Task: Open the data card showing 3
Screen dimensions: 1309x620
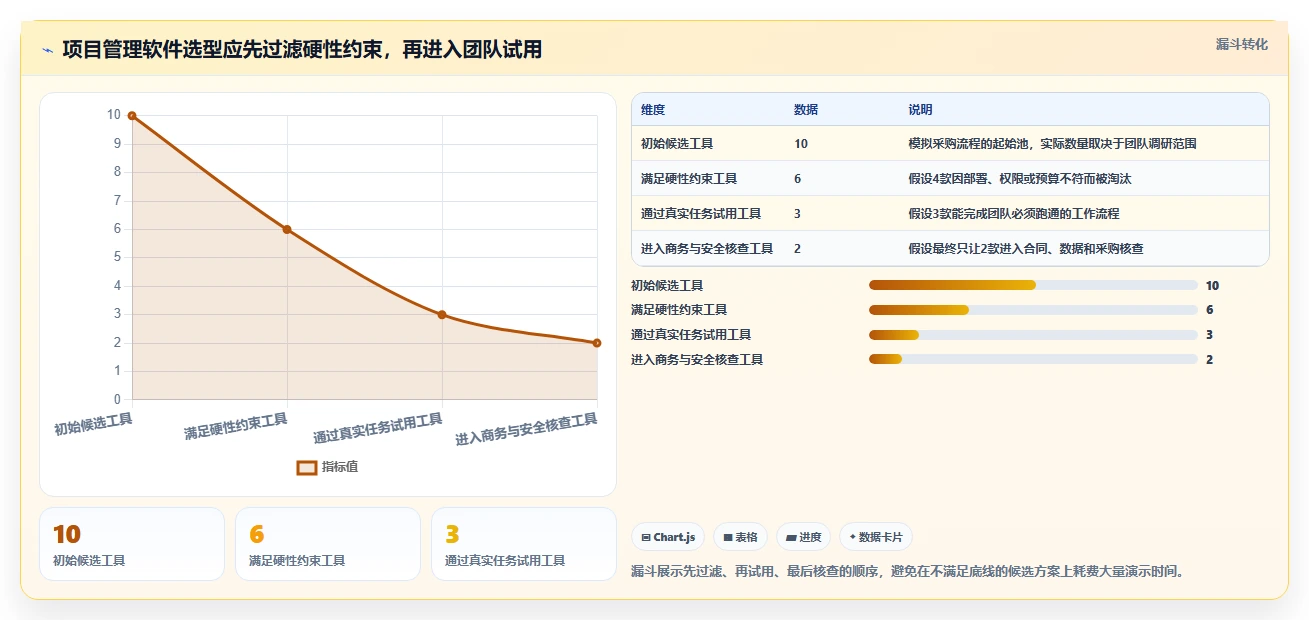Action: [524, 544]
